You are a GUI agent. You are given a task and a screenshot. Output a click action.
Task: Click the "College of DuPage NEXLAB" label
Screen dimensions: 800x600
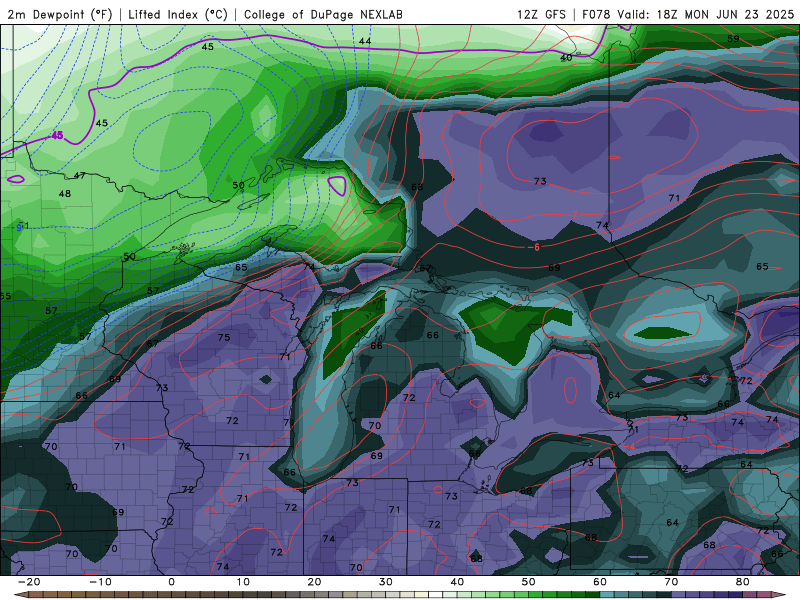323,14
